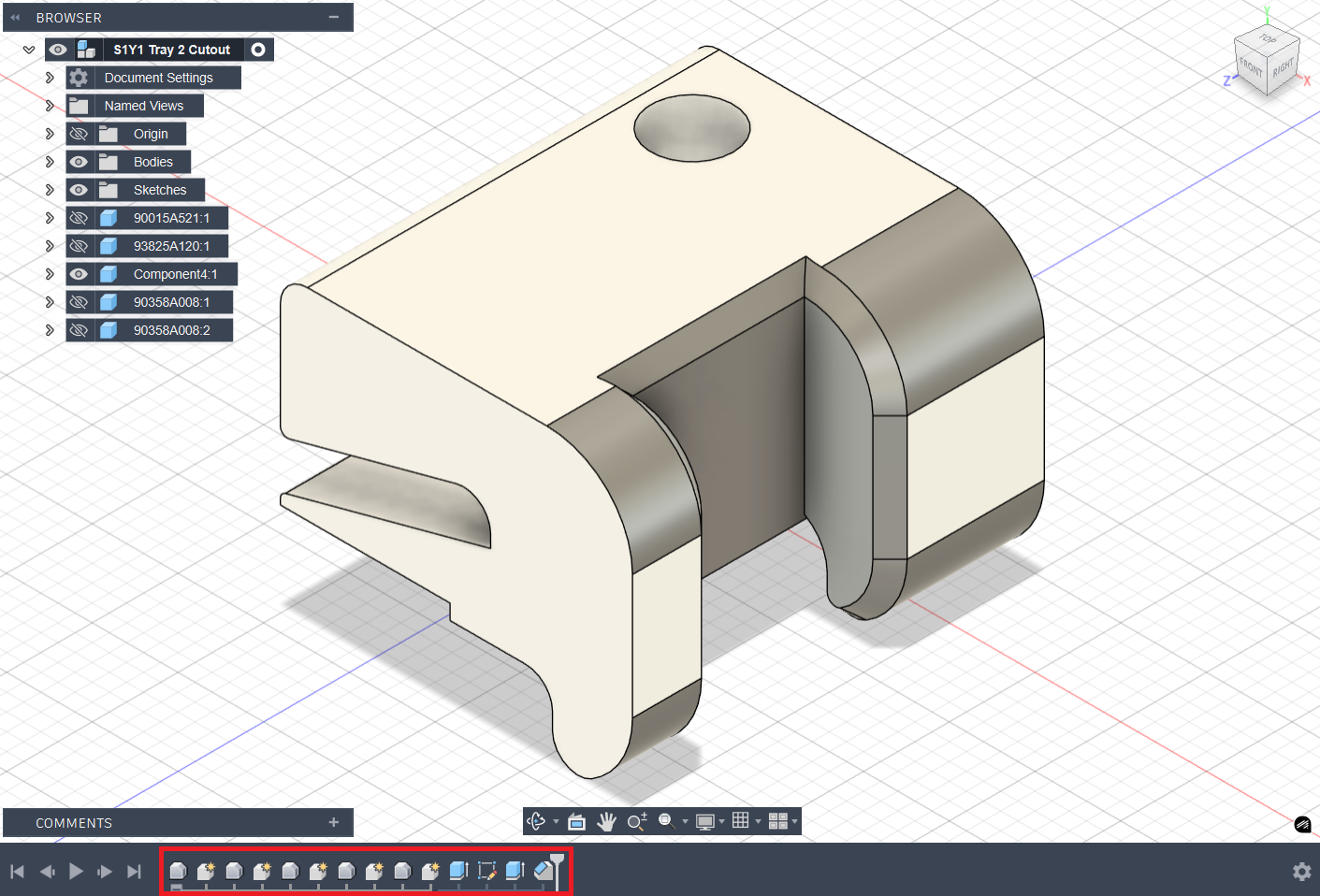Click the Orbit tool in navigation bar
Viewport: 1320px width, 896px height.
[536, 821]
